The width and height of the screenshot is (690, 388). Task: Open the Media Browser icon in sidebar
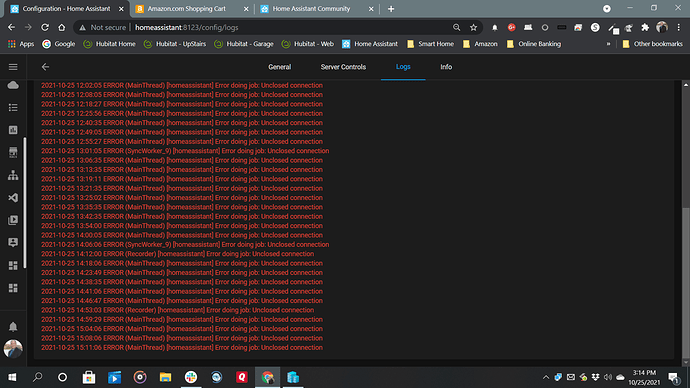(x=13, y=220)
